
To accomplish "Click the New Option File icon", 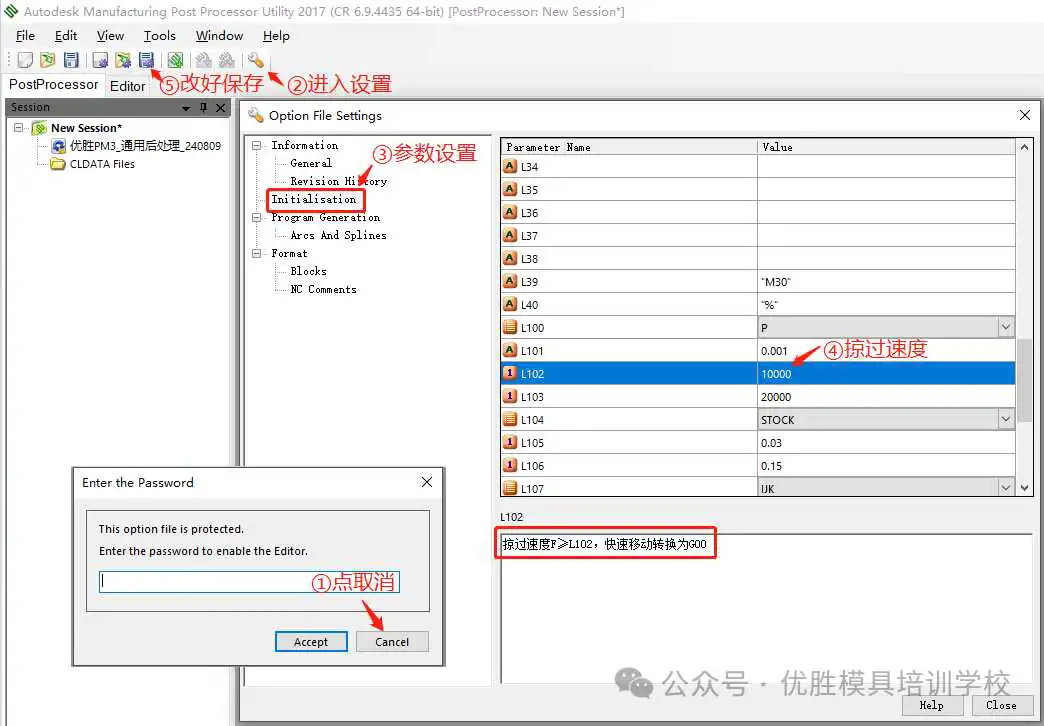I will pyautogui.click(x=100, y=60).
